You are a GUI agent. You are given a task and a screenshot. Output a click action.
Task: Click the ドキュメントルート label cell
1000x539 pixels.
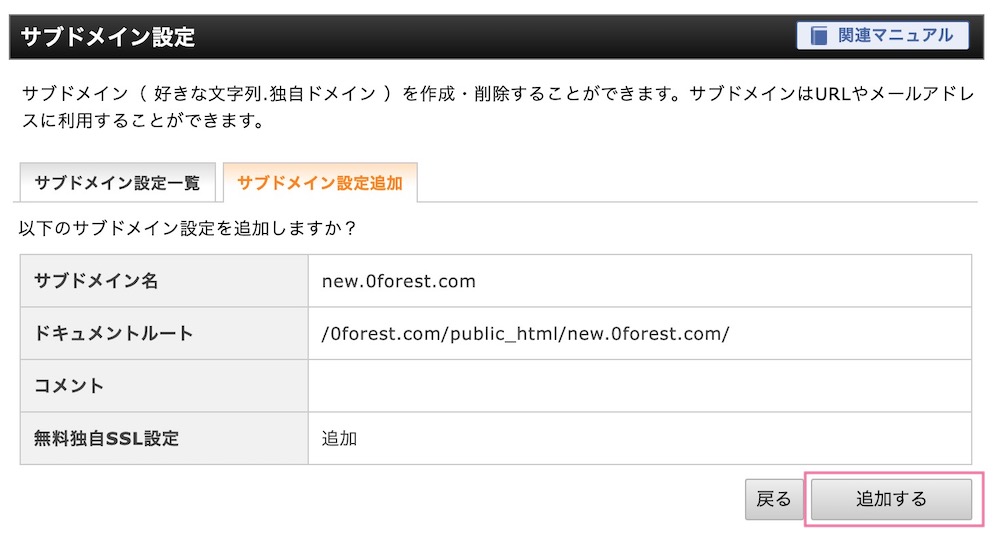164,333
